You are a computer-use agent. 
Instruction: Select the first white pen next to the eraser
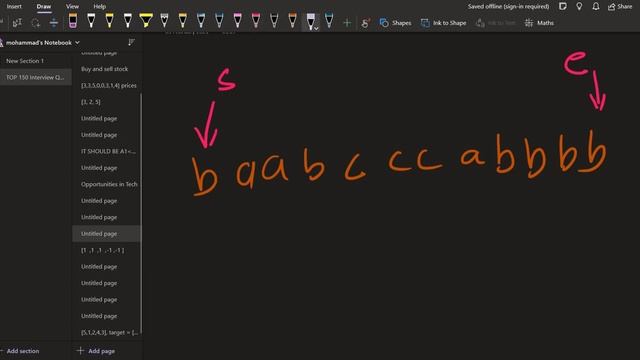(x=91, y=20)
